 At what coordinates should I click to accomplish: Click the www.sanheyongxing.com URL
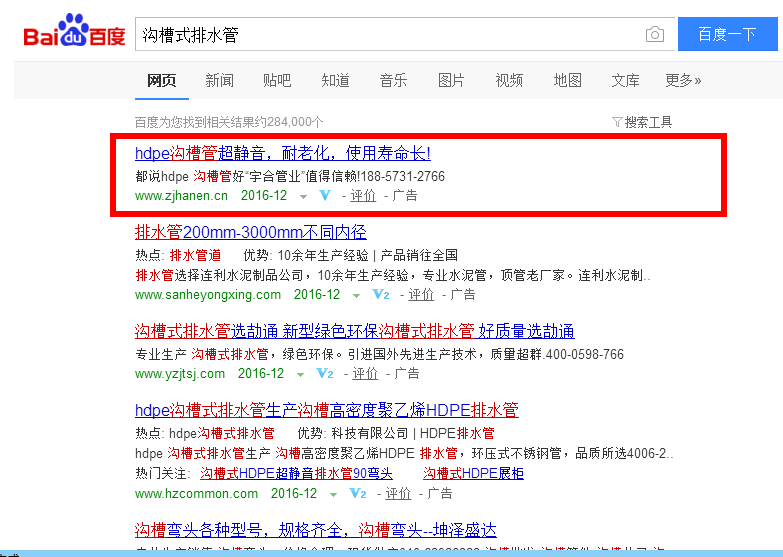208,294
